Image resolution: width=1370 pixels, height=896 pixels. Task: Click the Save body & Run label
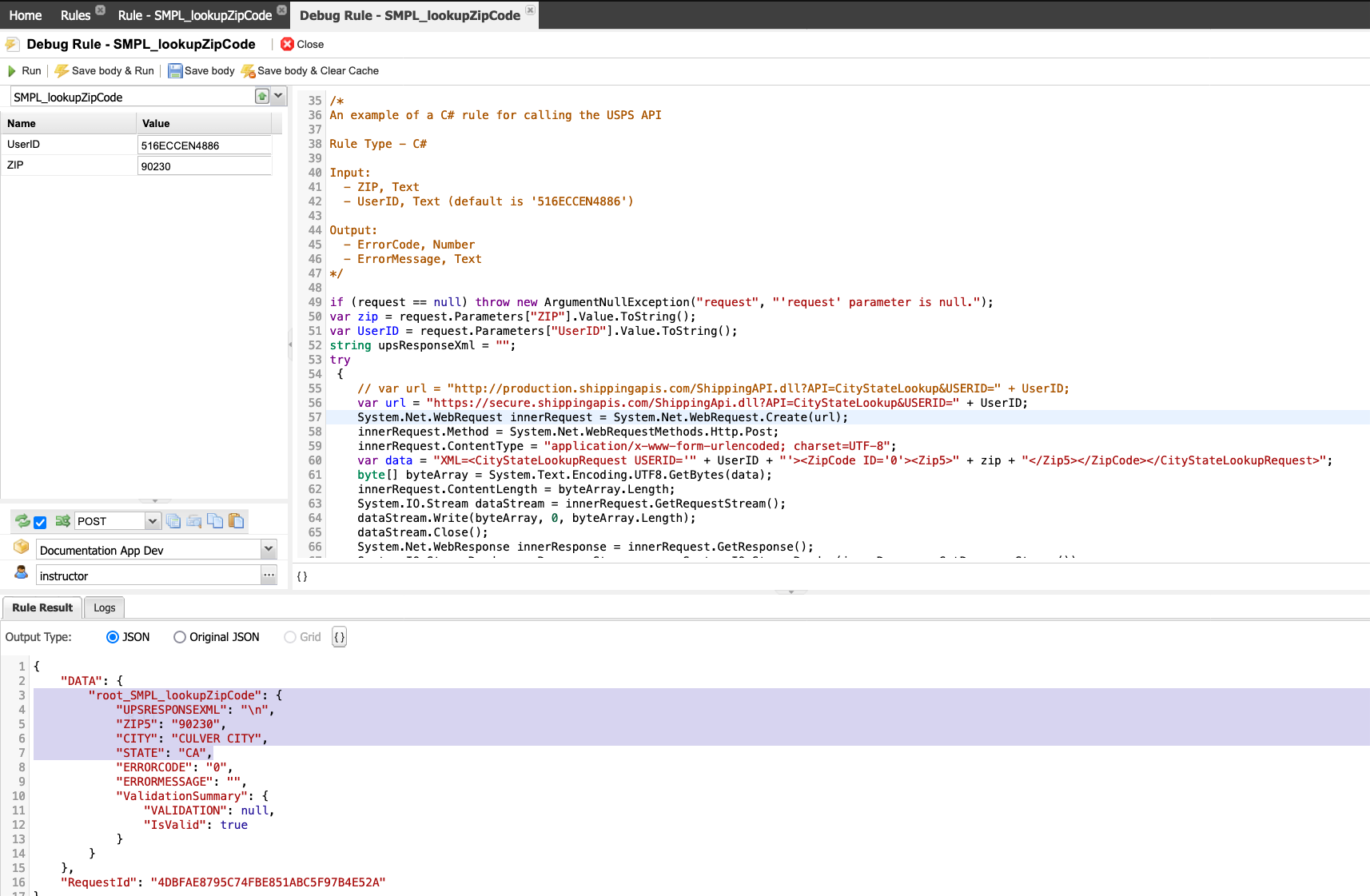[113, 71]
